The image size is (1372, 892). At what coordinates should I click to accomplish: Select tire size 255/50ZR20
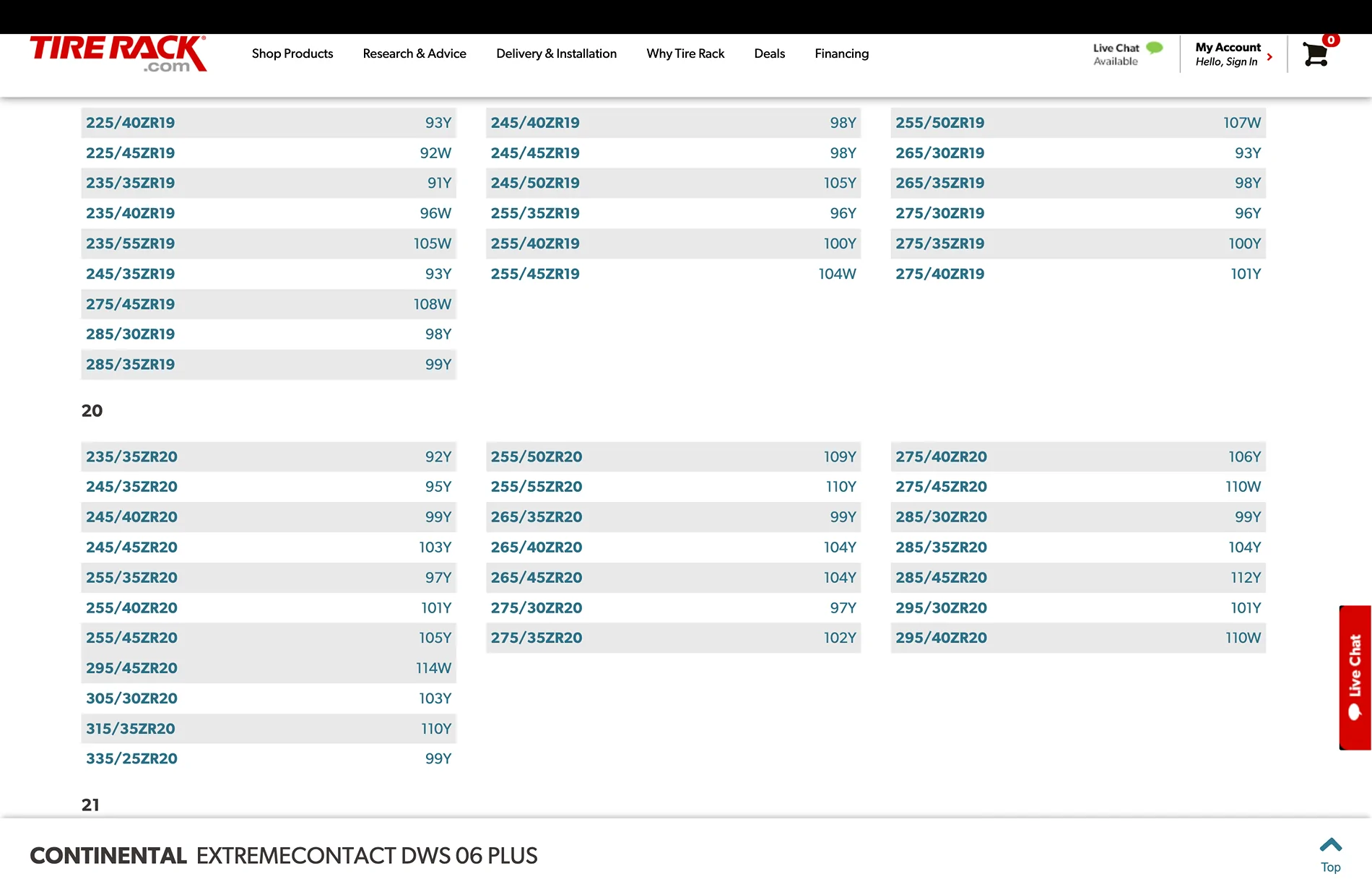click(673, 457)
